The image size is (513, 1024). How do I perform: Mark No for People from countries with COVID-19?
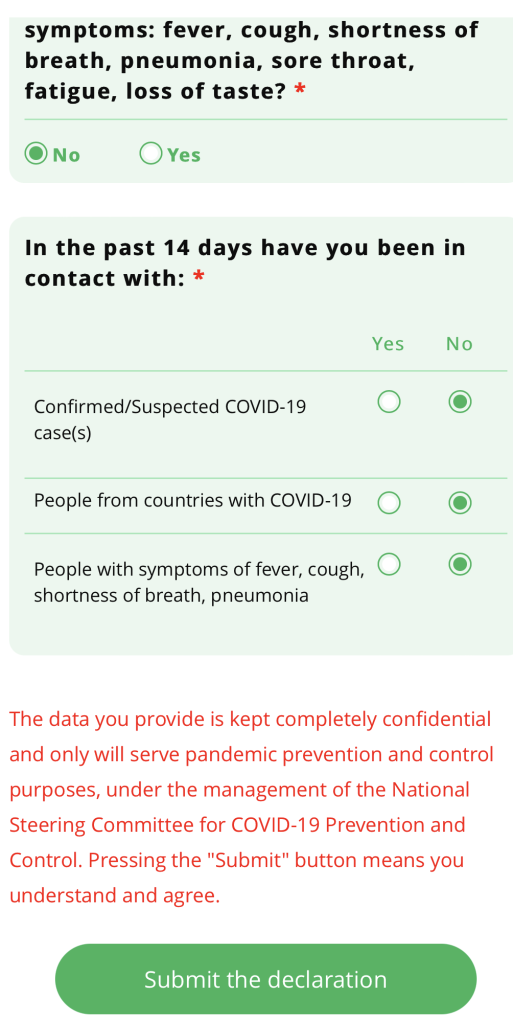(x=460, y=503)
